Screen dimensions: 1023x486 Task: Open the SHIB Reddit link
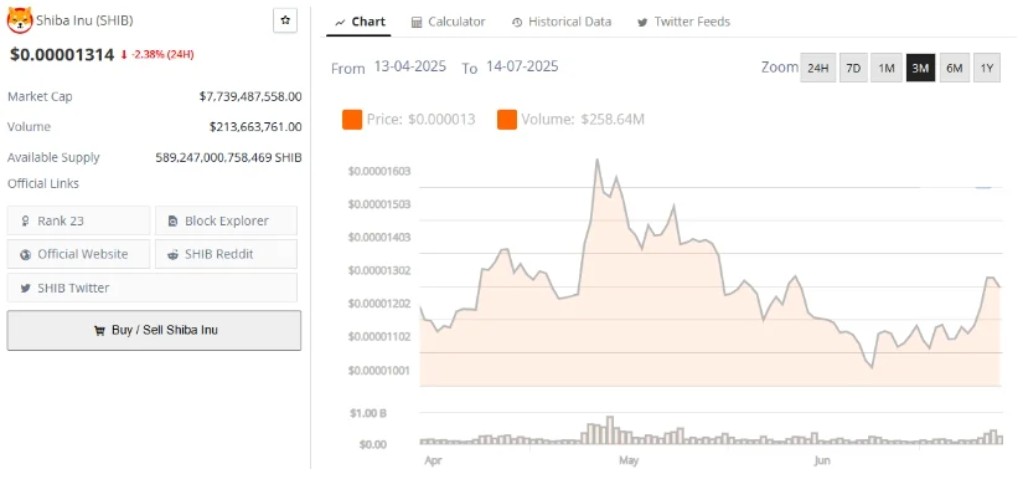(x=226, y=254)
